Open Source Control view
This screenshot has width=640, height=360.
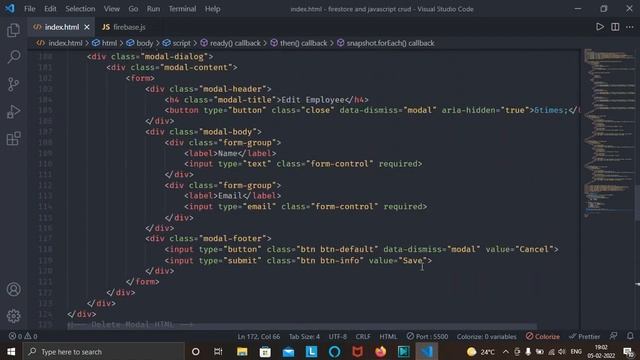coord(13,84)
